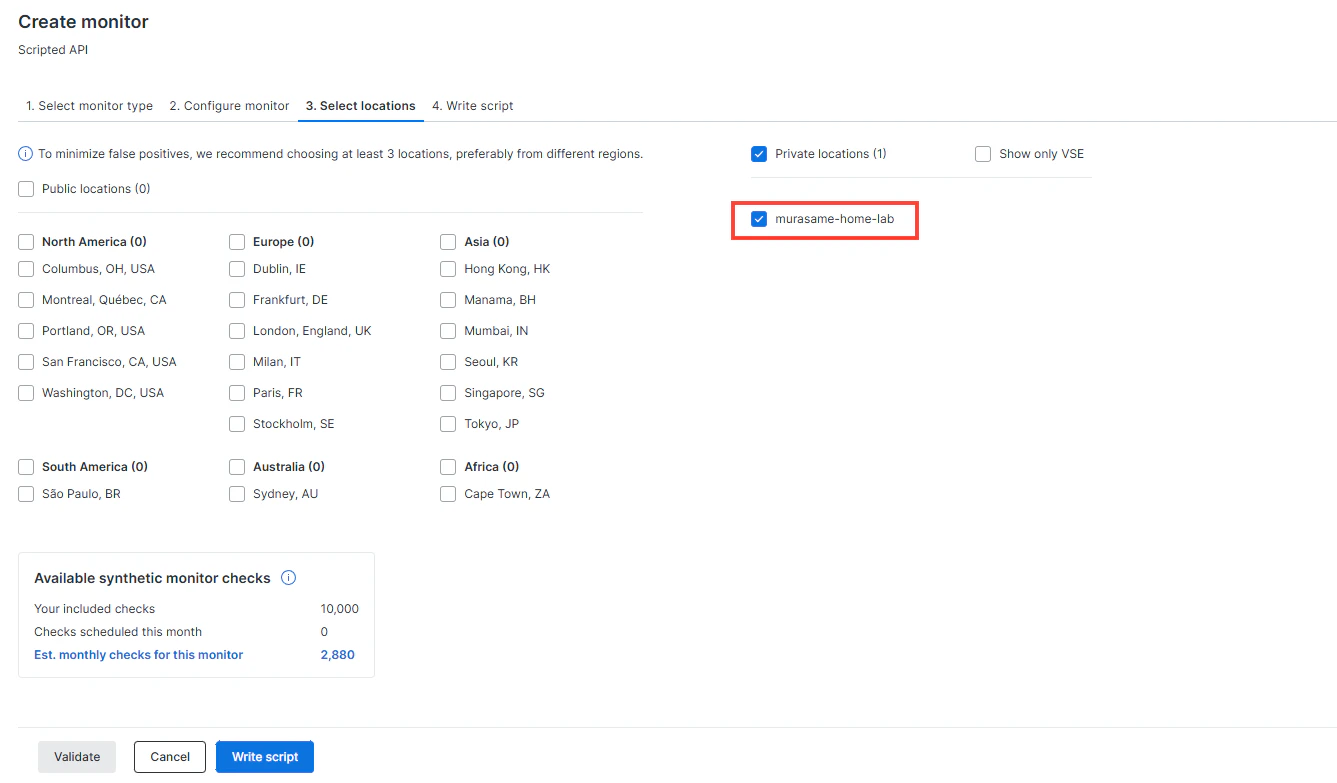Check the Europe region checkbox

tap(237, 242)
